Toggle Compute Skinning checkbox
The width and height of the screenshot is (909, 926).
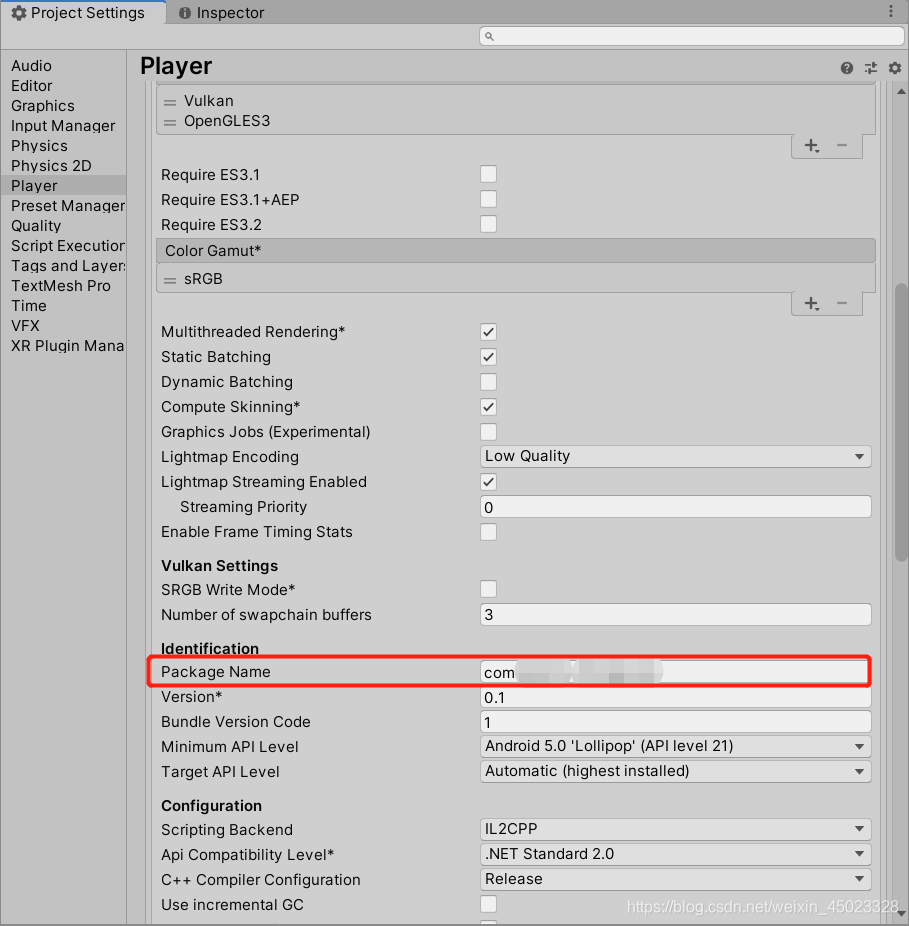(x=488, y=407)
